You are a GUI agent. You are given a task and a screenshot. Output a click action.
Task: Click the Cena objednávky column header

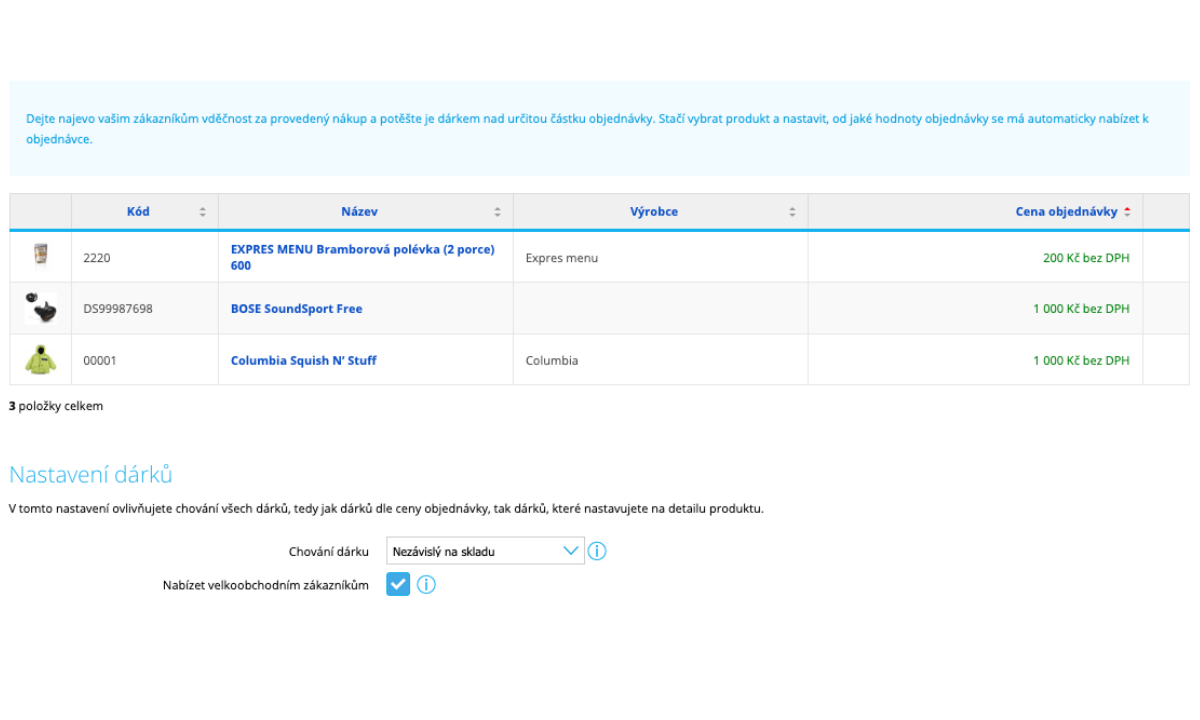tap(975, 212)
